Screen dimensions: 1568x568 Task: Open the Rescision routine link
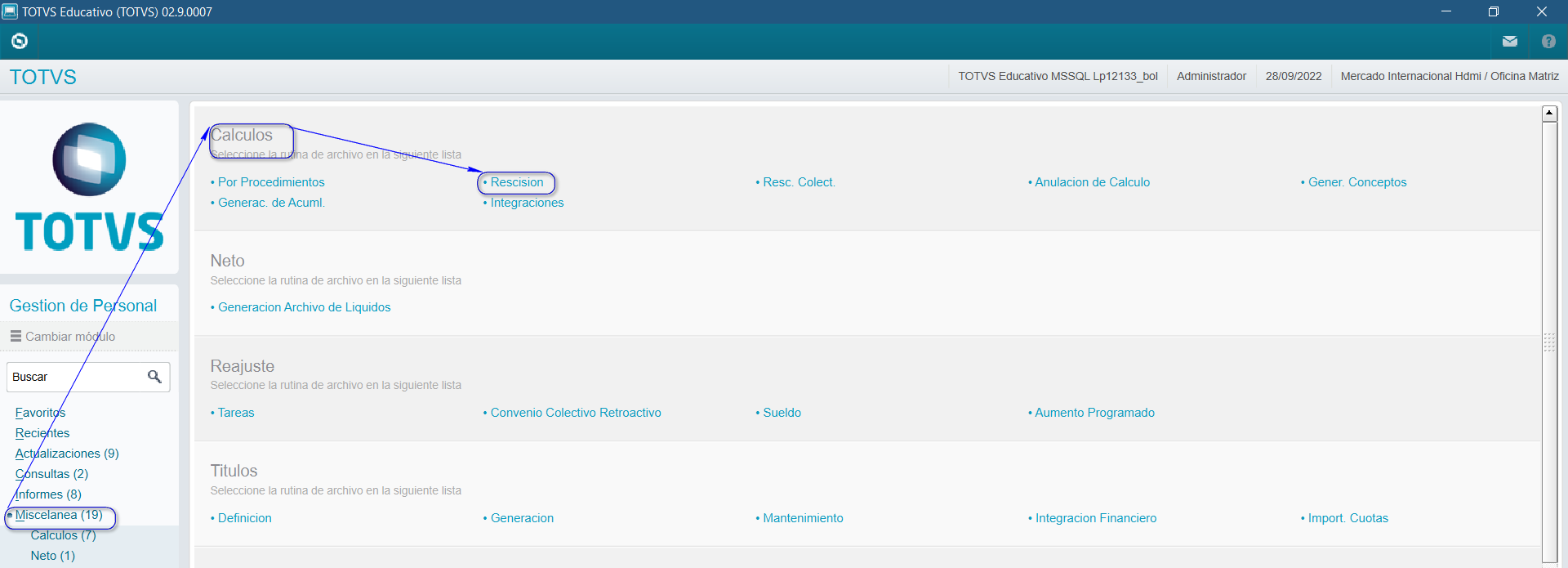click(x=516, y=182)
